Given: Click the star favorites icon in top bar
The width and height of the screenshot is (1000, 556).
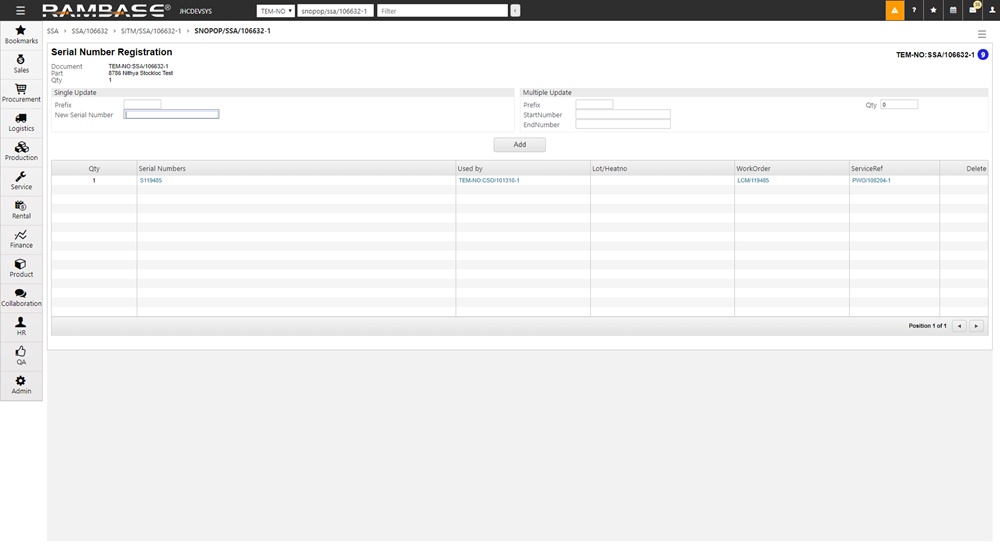Looking at the screenshot, I should tap(933, 10).
